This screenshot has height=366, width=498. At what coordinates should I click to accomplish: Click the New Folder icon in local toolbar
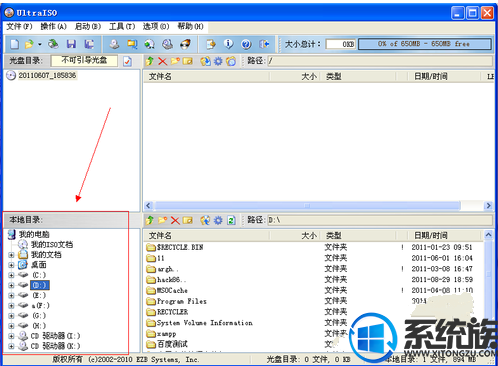(x=162, y=220)
